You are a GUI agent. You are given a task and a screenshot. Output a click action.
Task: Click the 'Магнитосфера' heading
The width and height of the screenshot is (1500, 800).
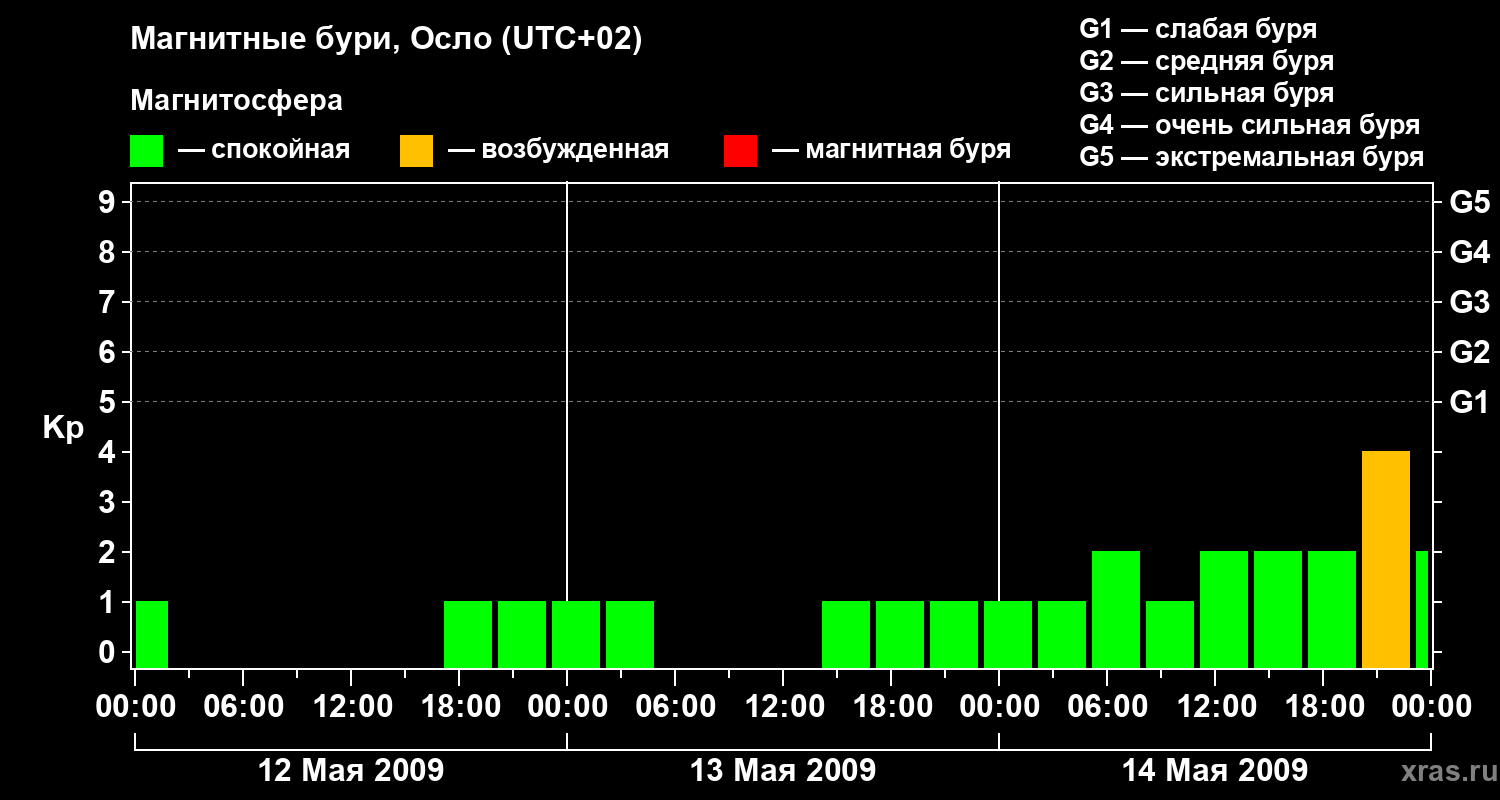coord(236,101)
